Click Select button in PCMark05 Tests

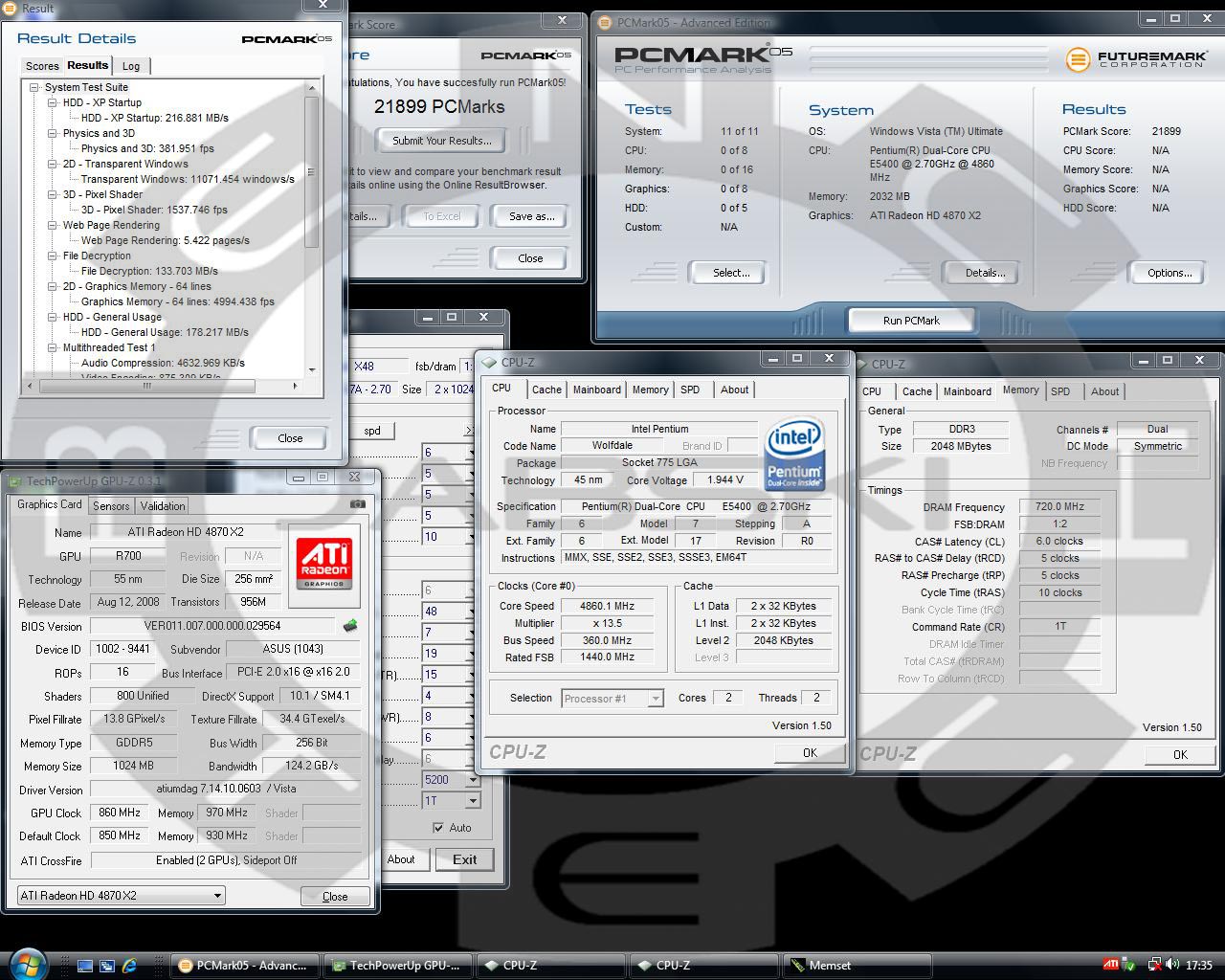(x=731, y=273)
